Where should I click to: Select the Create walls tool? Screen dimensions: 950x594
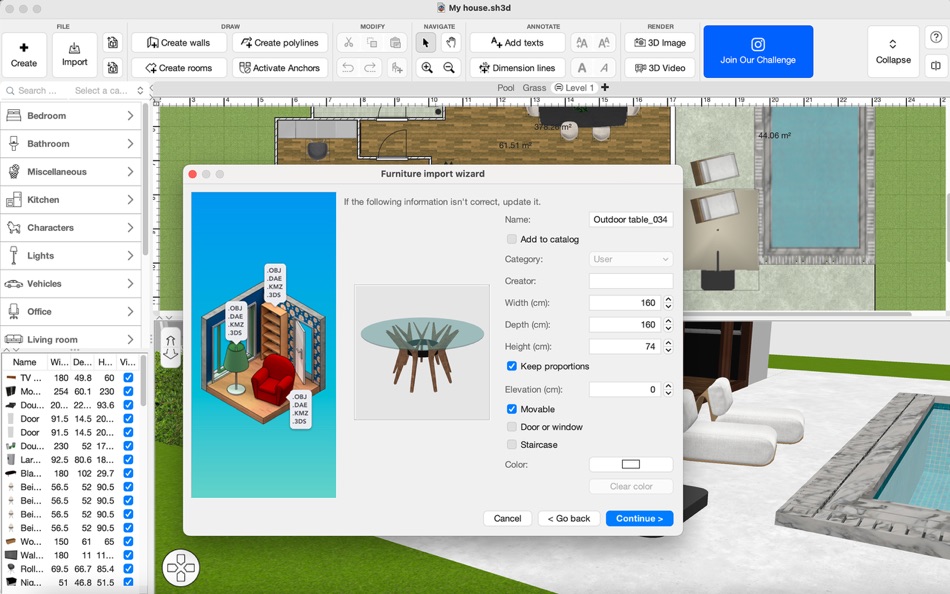point(180,43)
